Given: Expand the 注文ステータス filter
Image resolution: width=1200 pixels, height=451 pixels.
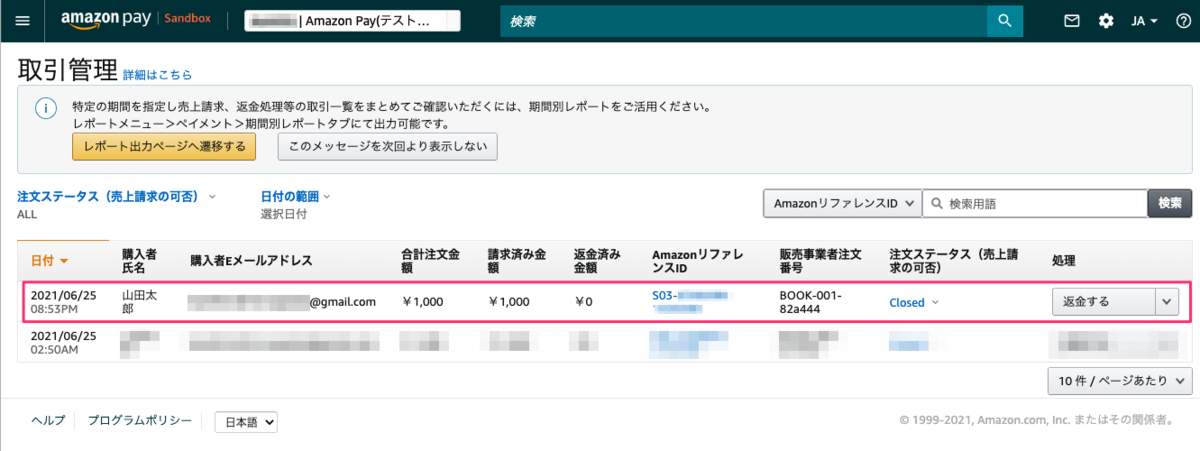Looking at the screenshot, I should tap(116, 197).
